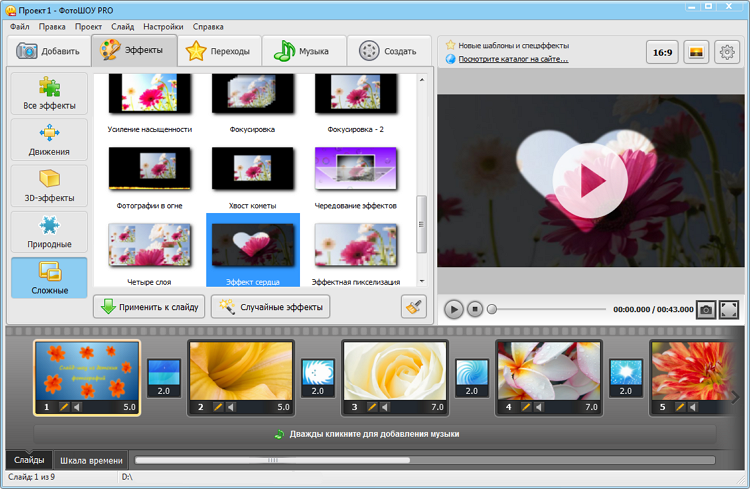Click the music track add bar
750x489 pixels.
coord(375,434)
